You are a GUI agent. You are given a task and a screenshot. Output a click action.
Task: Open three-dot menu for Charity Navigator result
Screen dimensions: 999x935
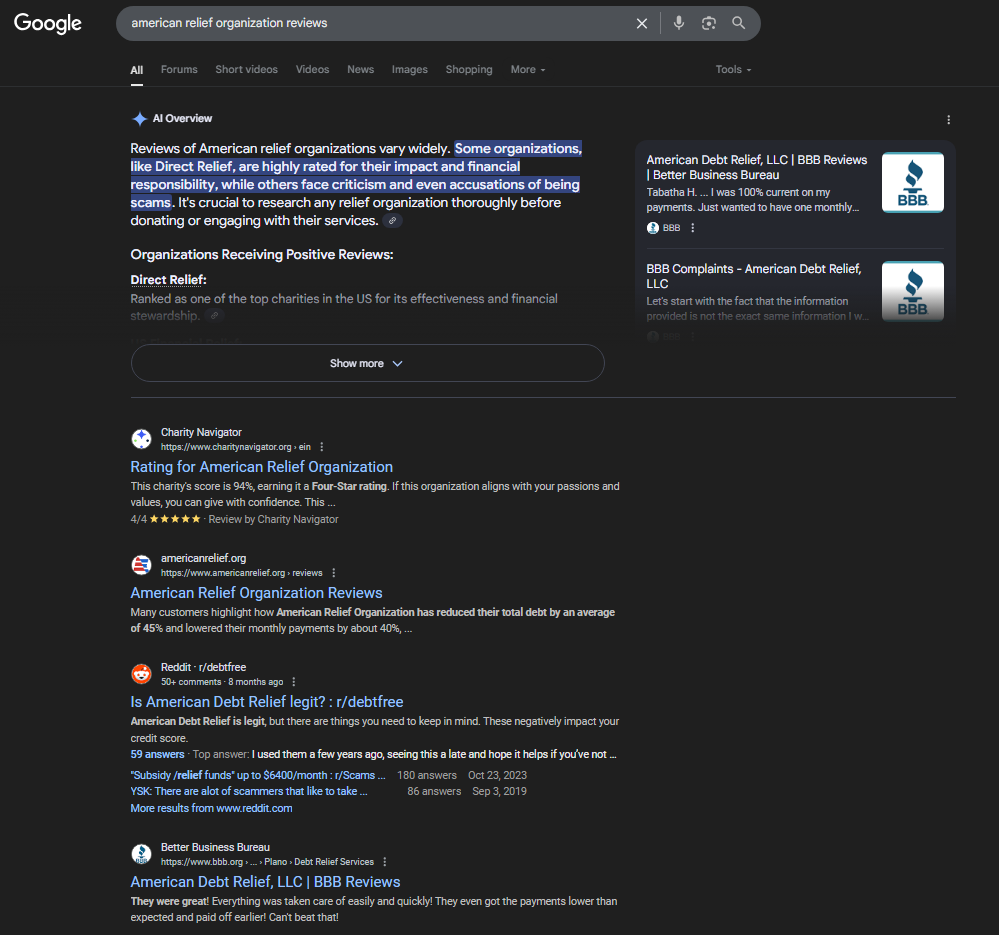coord(322,447)
